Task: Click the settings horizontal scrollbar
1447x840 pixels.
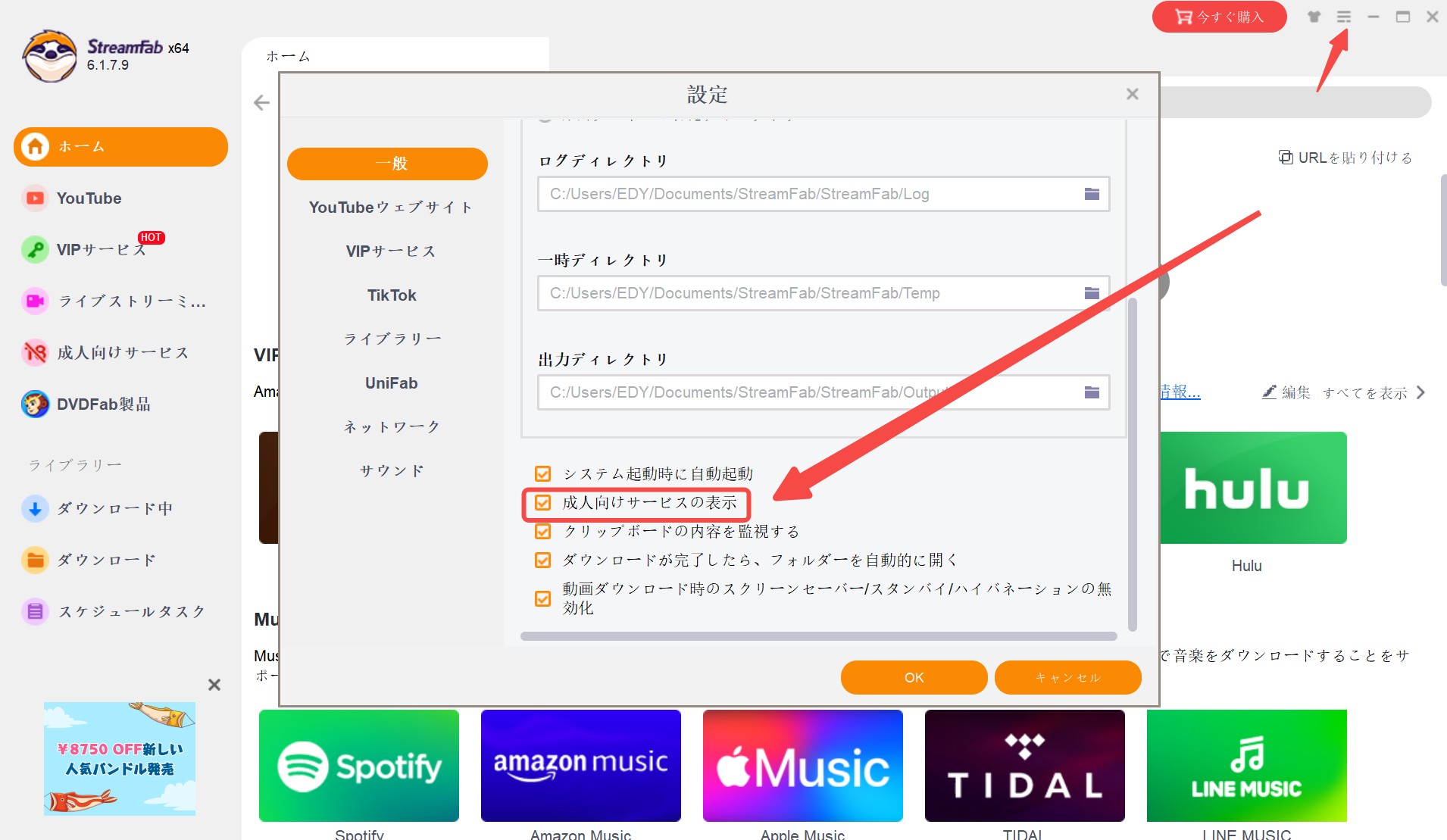Action: [x=819, y=636]
